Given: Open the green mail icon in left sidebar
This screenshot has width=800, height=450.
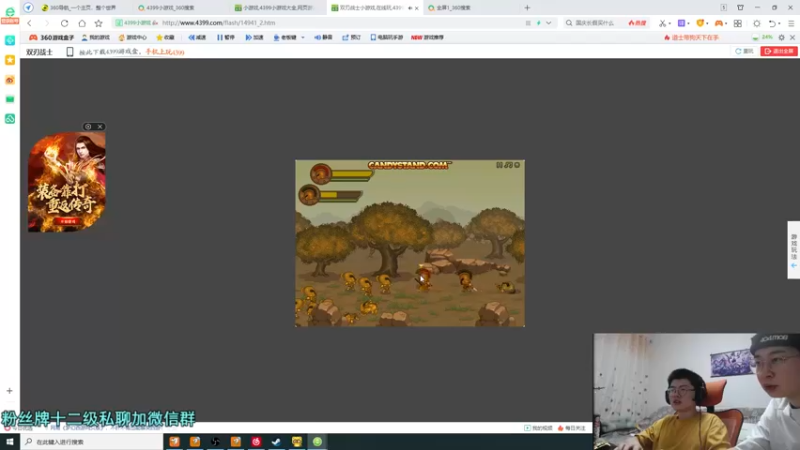Looking at the screenshot, I should tap(10, 99).
